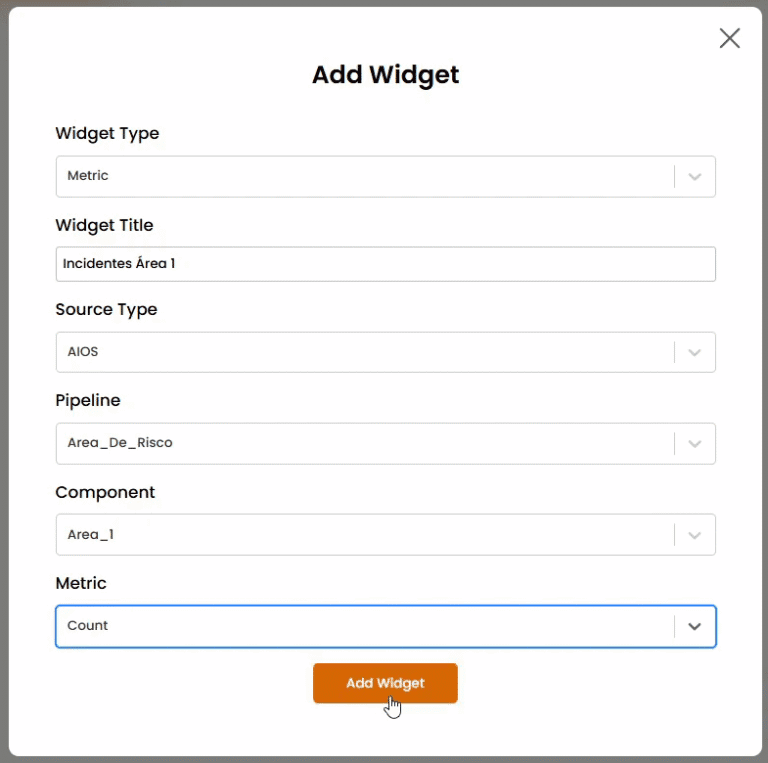Click the 'Widget Title' field label
This screenshot has height=763, width=768.
104,225
